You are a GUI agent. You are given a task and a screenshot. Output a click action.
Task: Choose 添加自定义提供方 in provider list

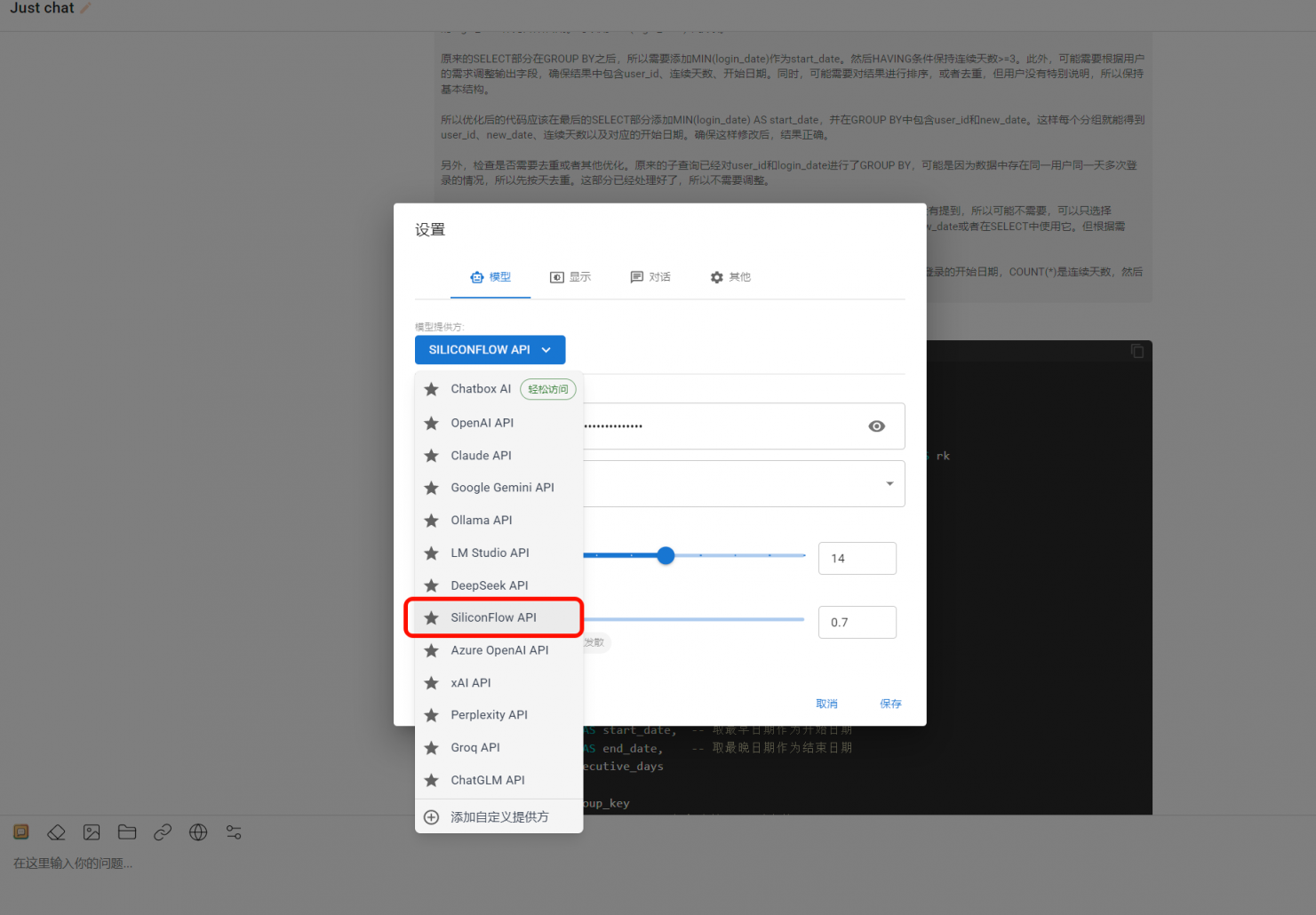498,817
